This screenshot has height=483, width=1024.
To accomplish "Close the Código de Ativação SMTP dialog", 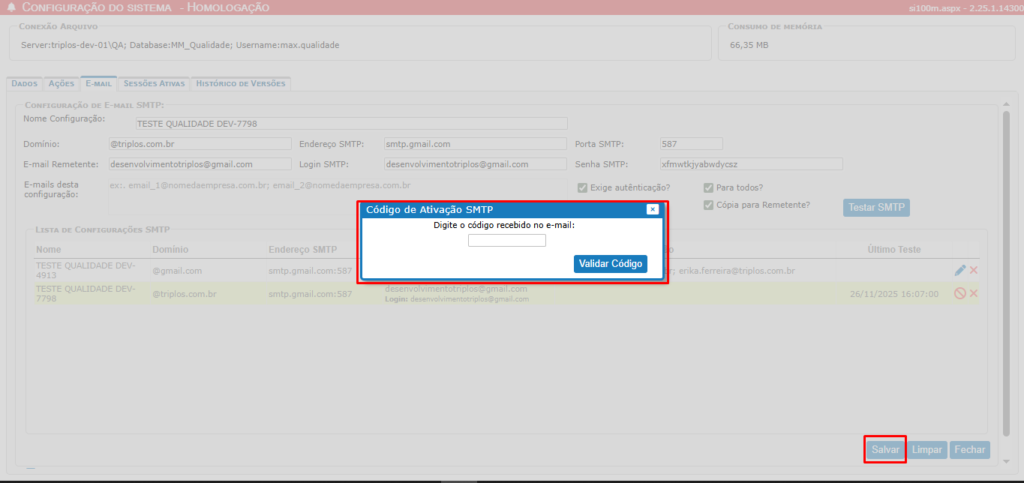I will [x=652, y=209].
